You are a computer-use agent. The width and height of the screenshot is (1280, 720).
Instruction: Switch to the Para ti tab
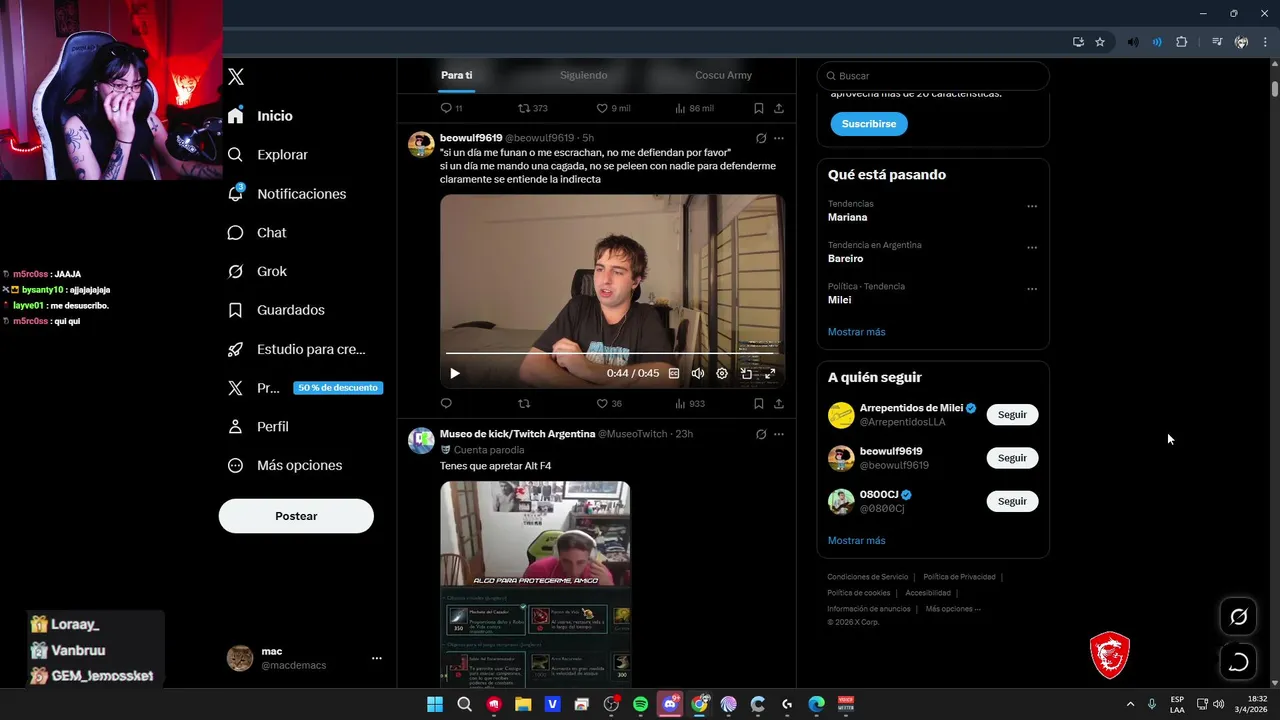457,75
